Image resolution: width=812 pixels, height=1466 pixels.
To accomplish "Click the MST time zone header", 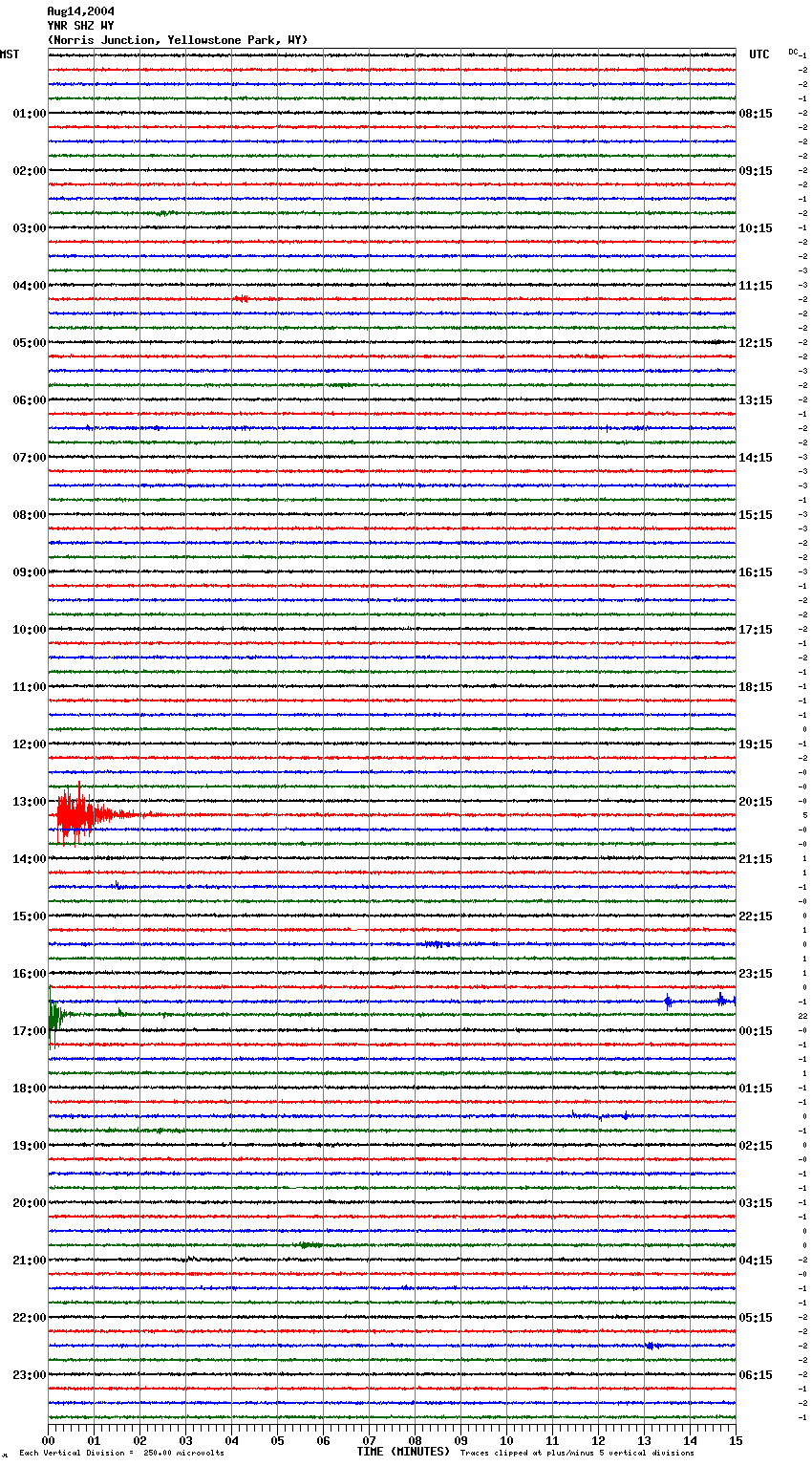I will coord(10,54).
